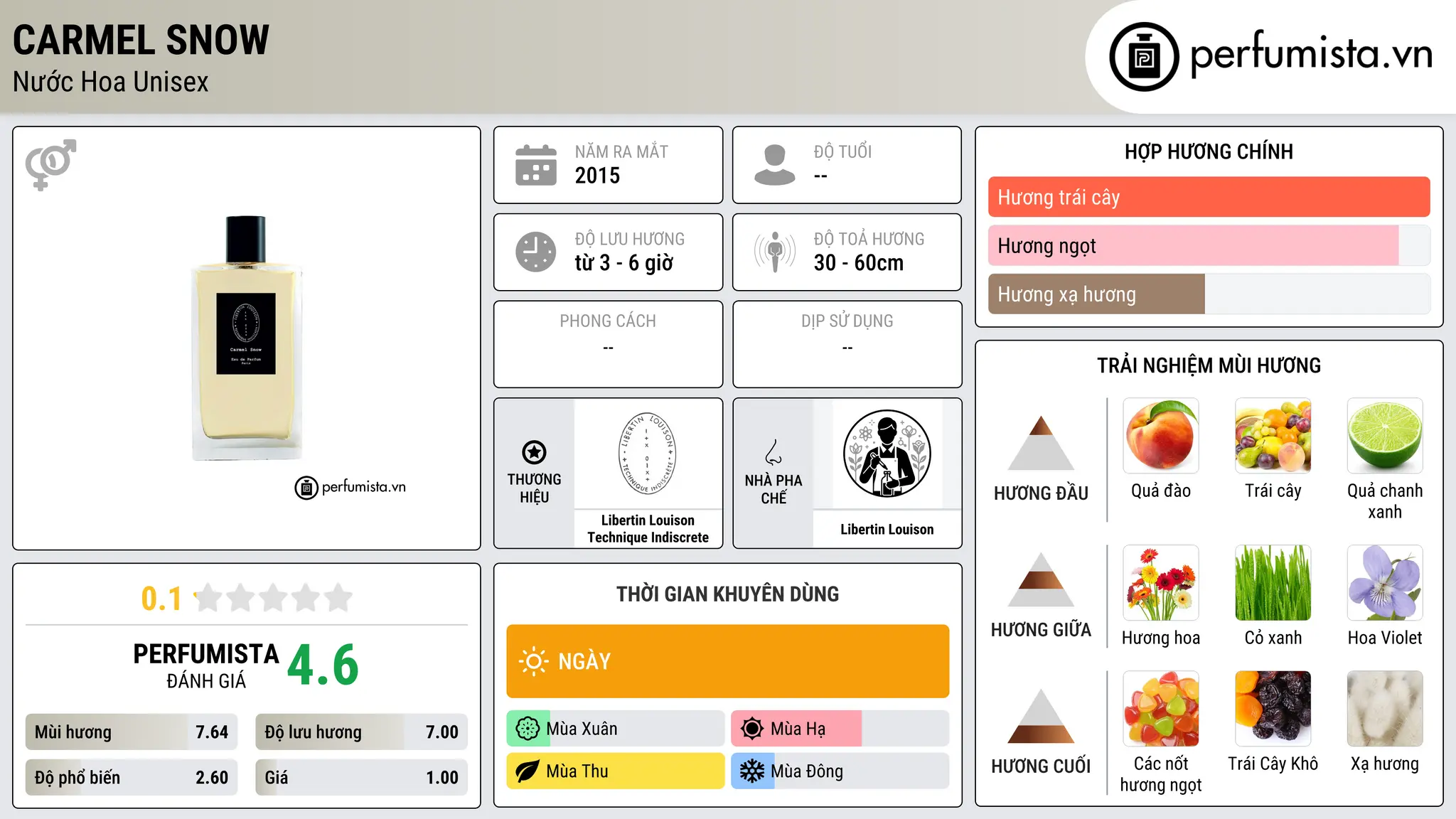Click the clock icon beside Độ lưu hương

(536, 252)
